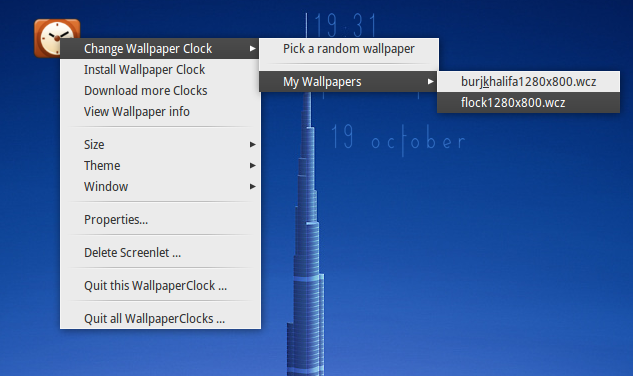Viewport: 633px width, 376px height.
Task: Open Change Wallpaper Clock submenu
Action: pyautogui.click(x=160, y=48)
